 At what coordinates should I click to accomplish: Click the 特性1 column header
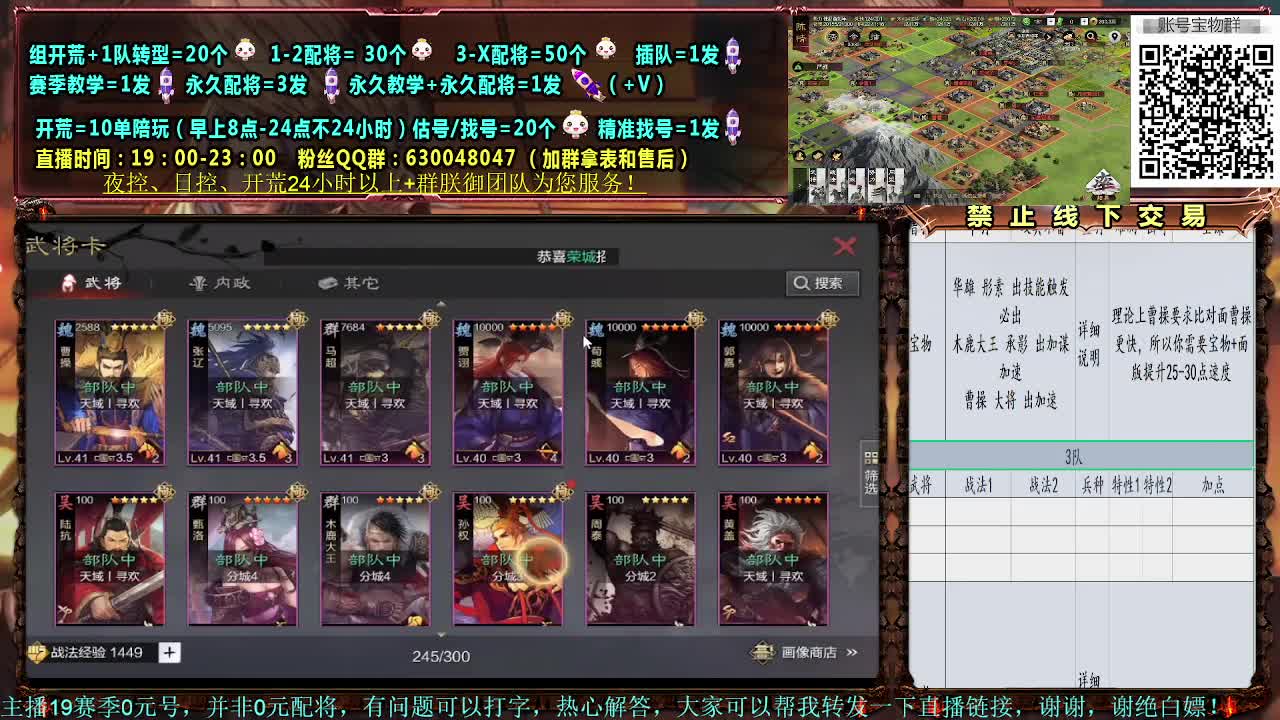click(1124, 485)
